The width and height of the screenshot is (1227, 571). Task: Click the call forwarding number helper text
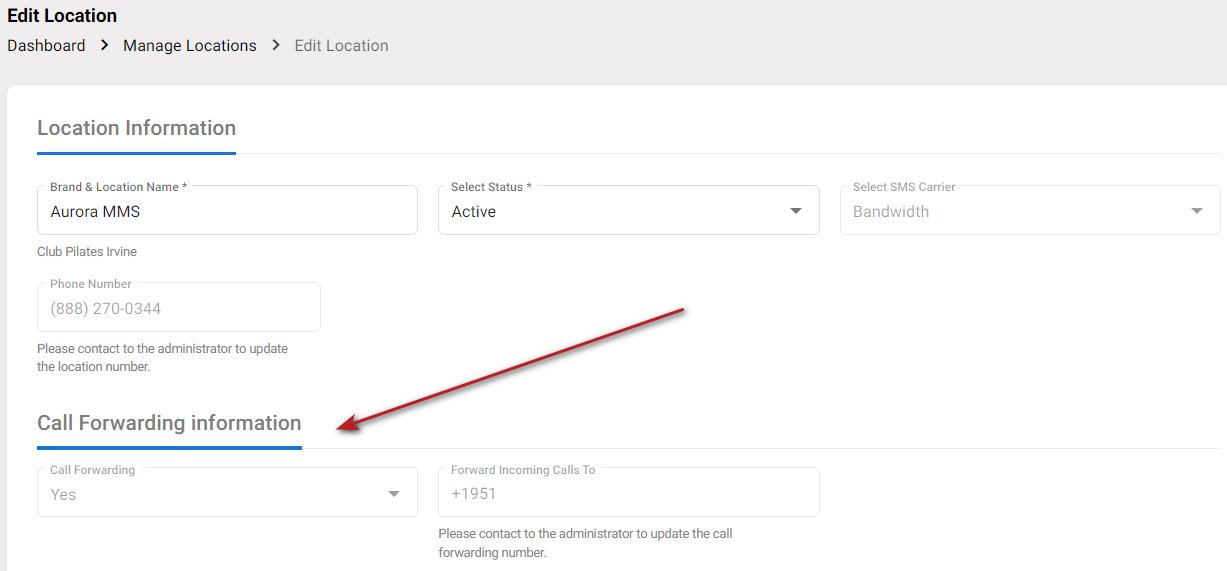click(x=585, y=543)
